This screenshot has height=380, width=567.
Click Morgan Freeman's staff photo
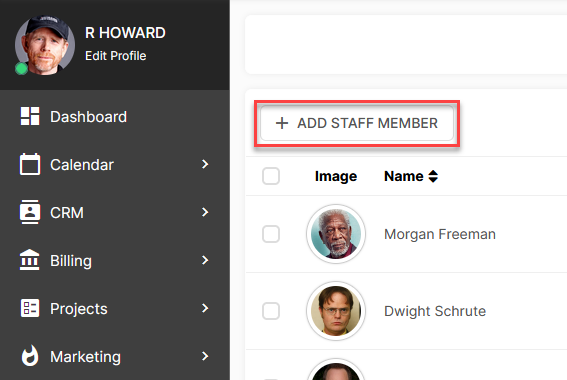(336, 234)
